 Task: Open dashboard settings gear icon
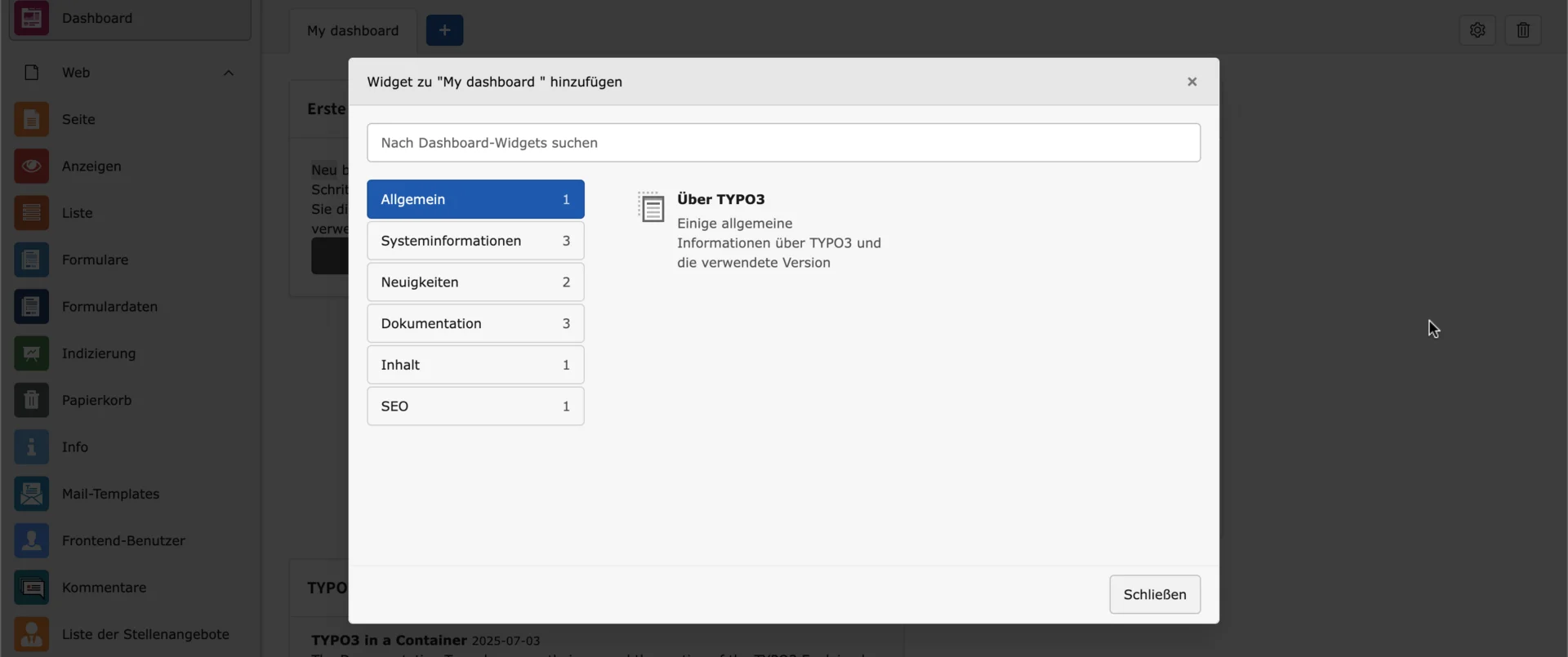point(1477,30)
